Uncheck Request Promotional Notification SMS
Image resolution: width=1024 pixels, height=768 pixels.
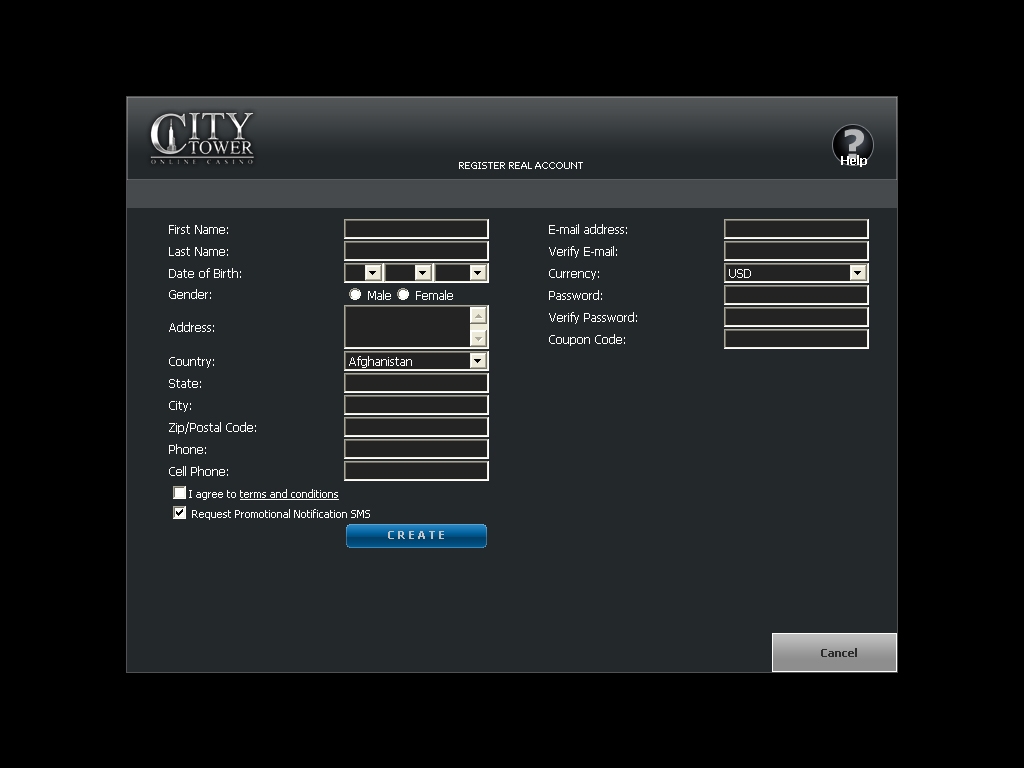point(180,513)
